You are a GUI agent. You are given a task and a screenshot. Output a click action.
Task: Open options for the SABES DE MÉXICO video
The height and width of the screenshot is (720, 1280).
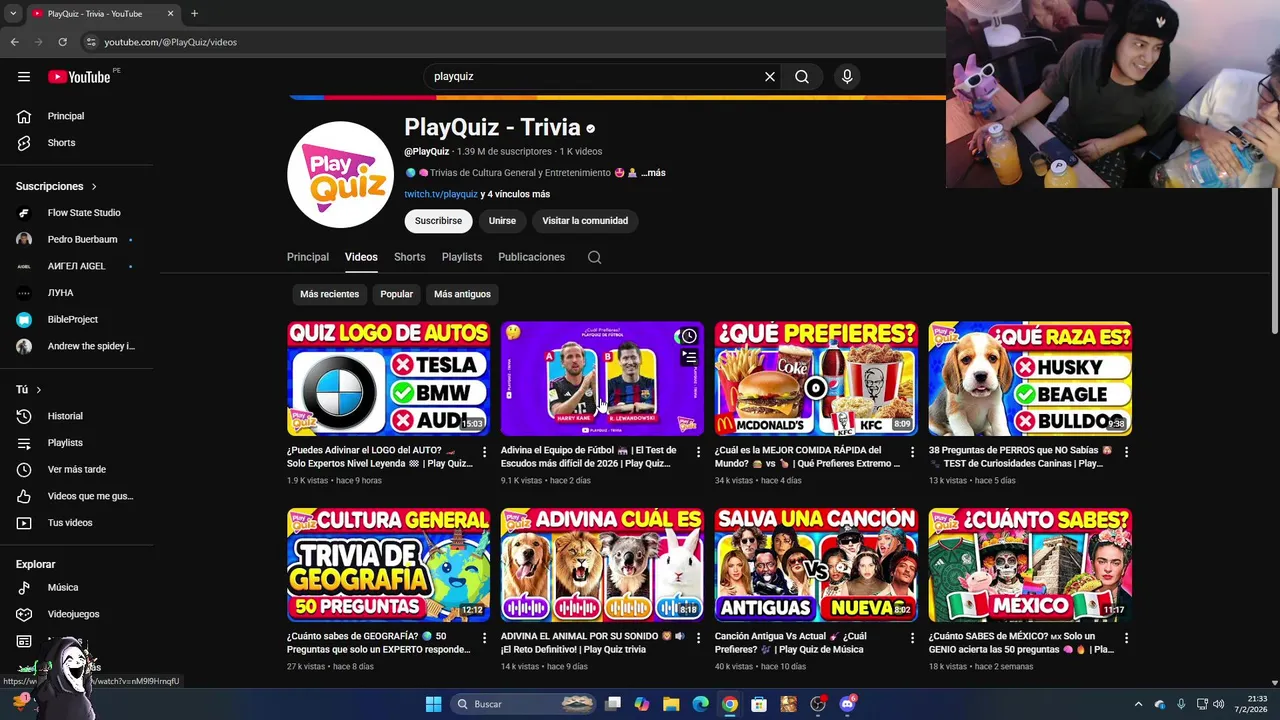pos(1127,638)
